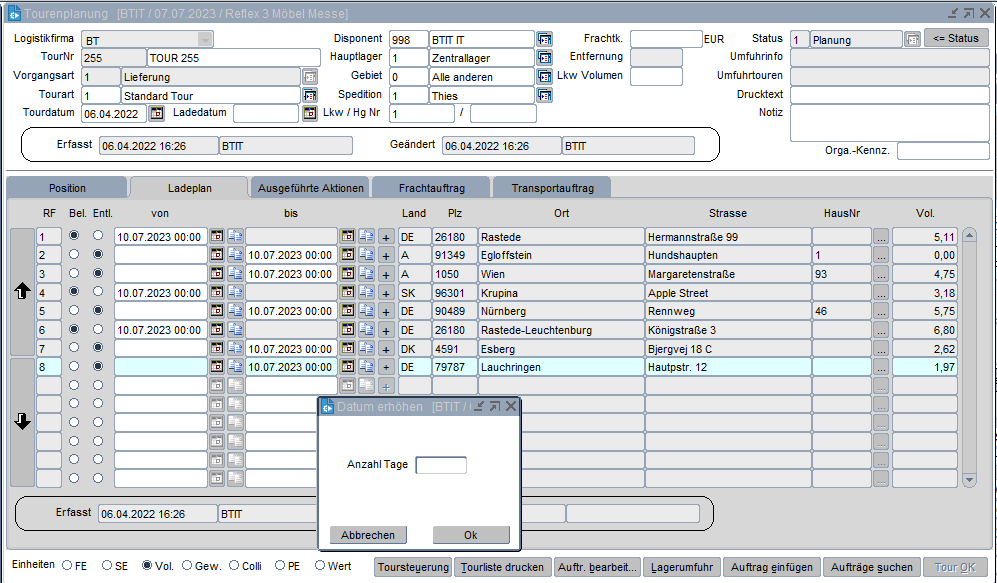Viewport: 997px width, 583px height.
Task: Open the Tourdatum calendar picker
Action: [x=156, y=114]
